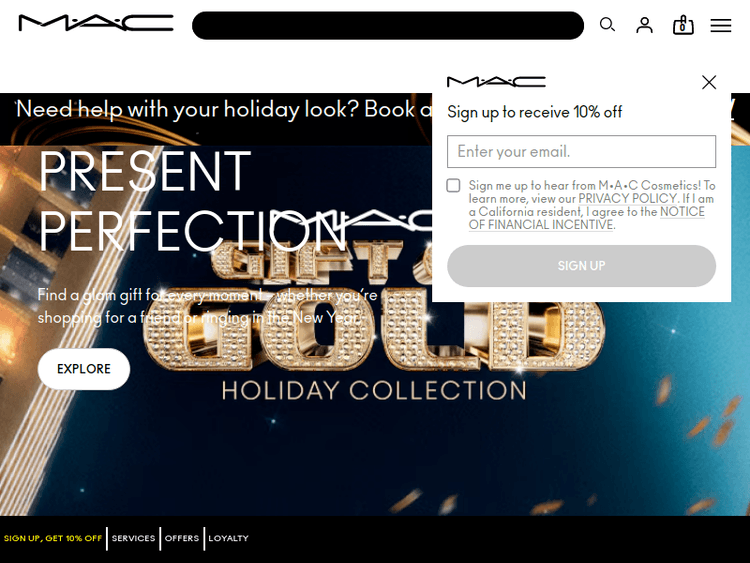Click the black search bar
The height and width of the screenshot is (563, 750).
[388, 25]
